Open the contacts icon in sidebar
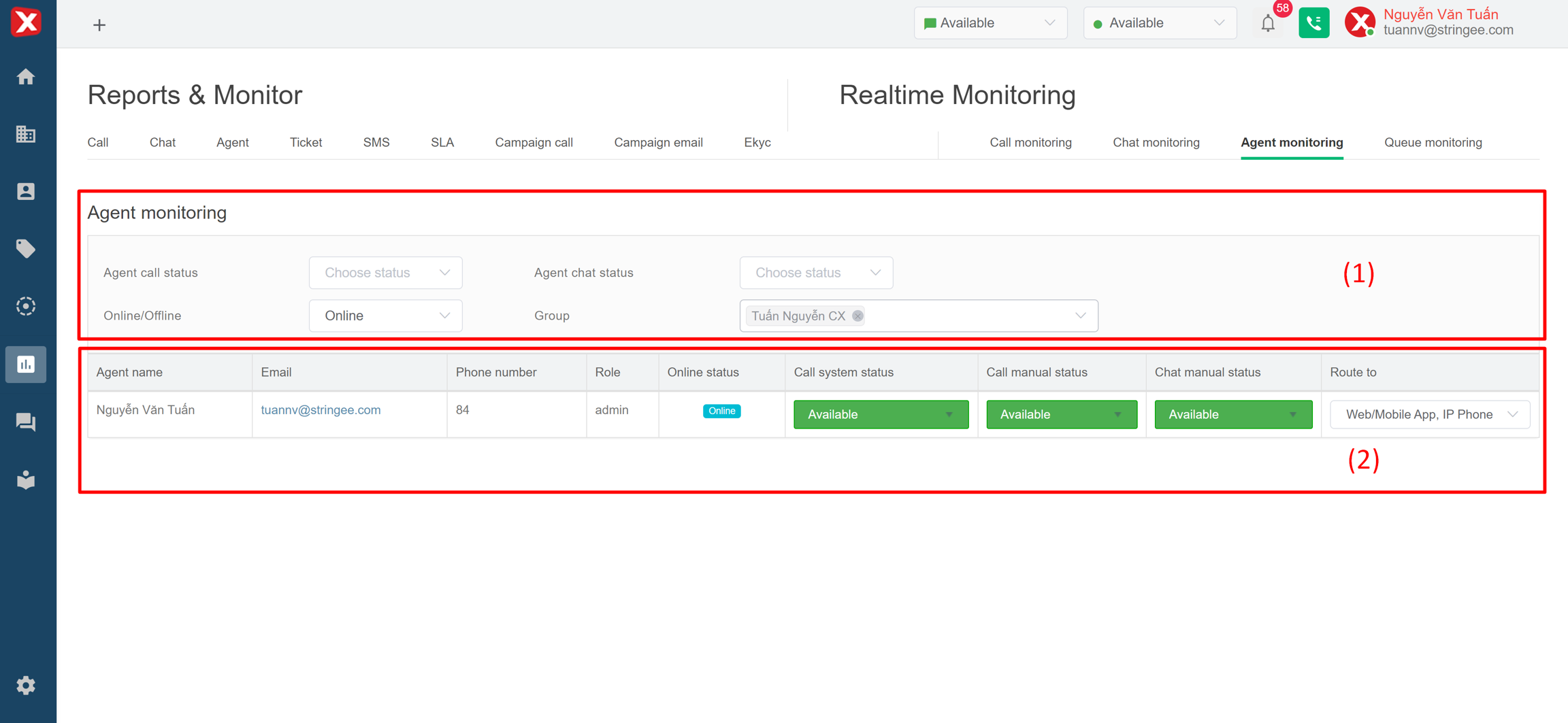1568x723 pixels. pyautogui.click(x=26, y=192)
